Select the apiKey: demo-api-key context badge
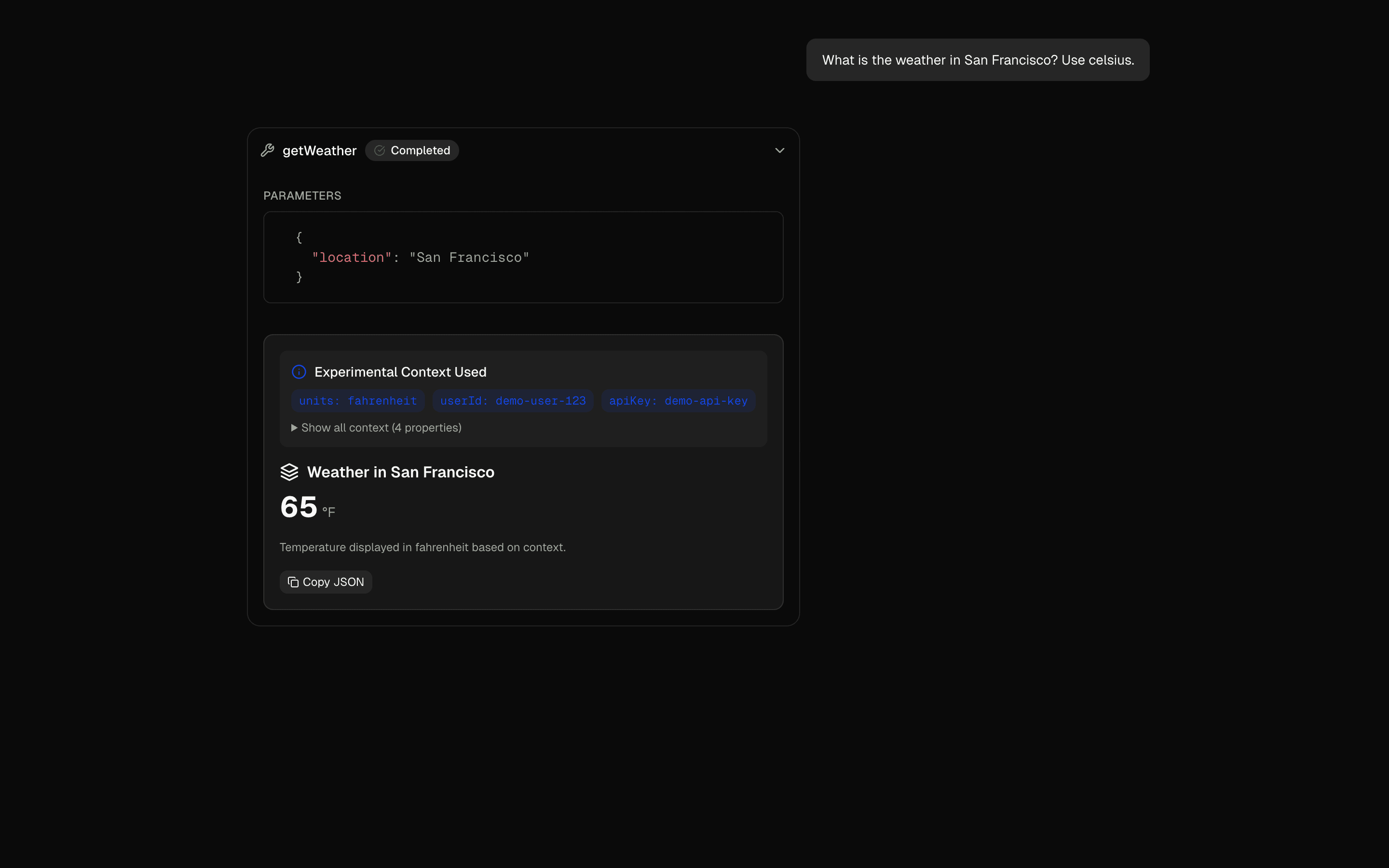 coord(678,401)
